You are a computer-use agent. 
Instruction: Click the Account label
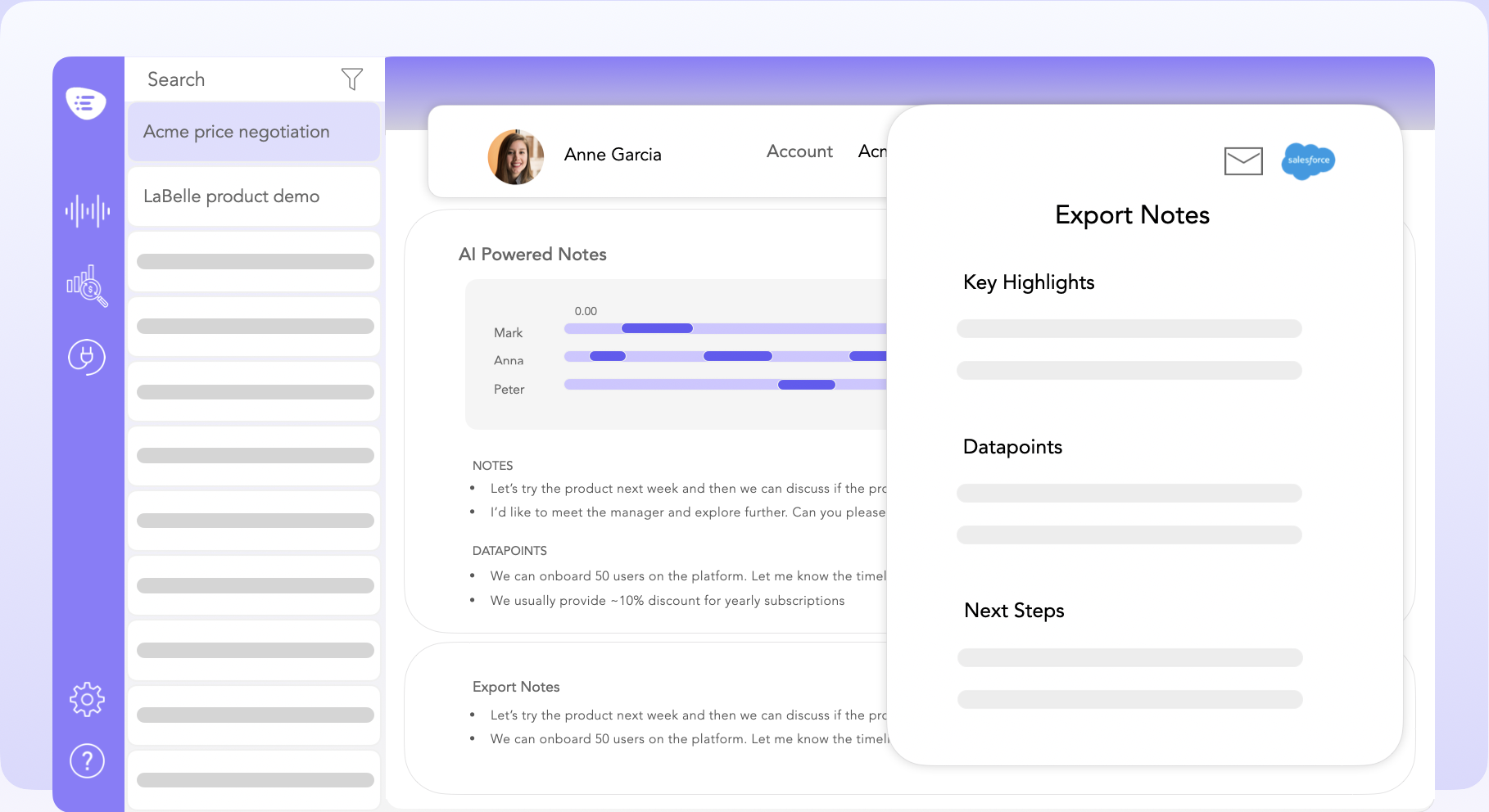[x=799, y=151]
